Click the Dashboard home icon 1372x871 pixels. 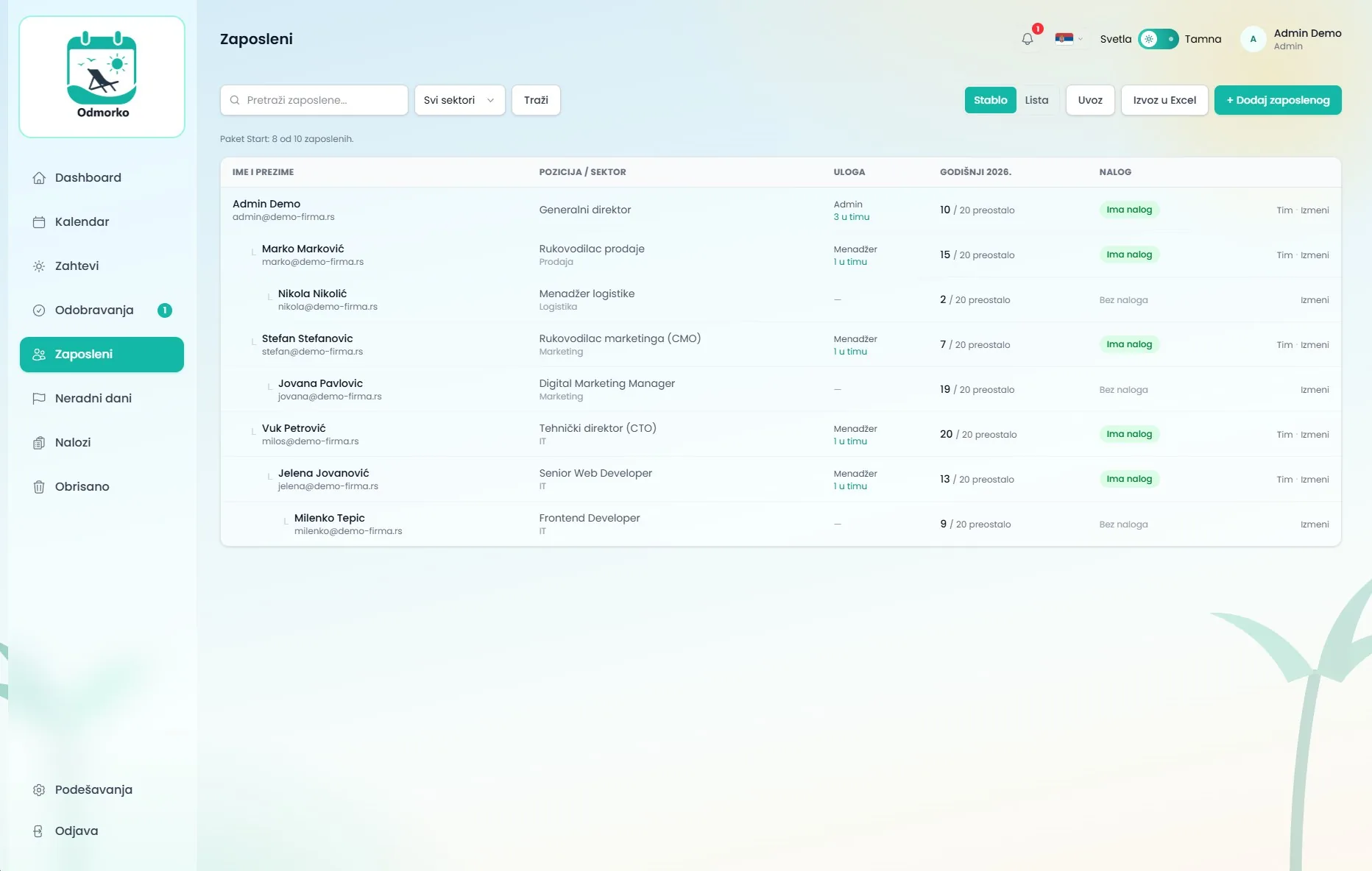click(x=39, y=178)
